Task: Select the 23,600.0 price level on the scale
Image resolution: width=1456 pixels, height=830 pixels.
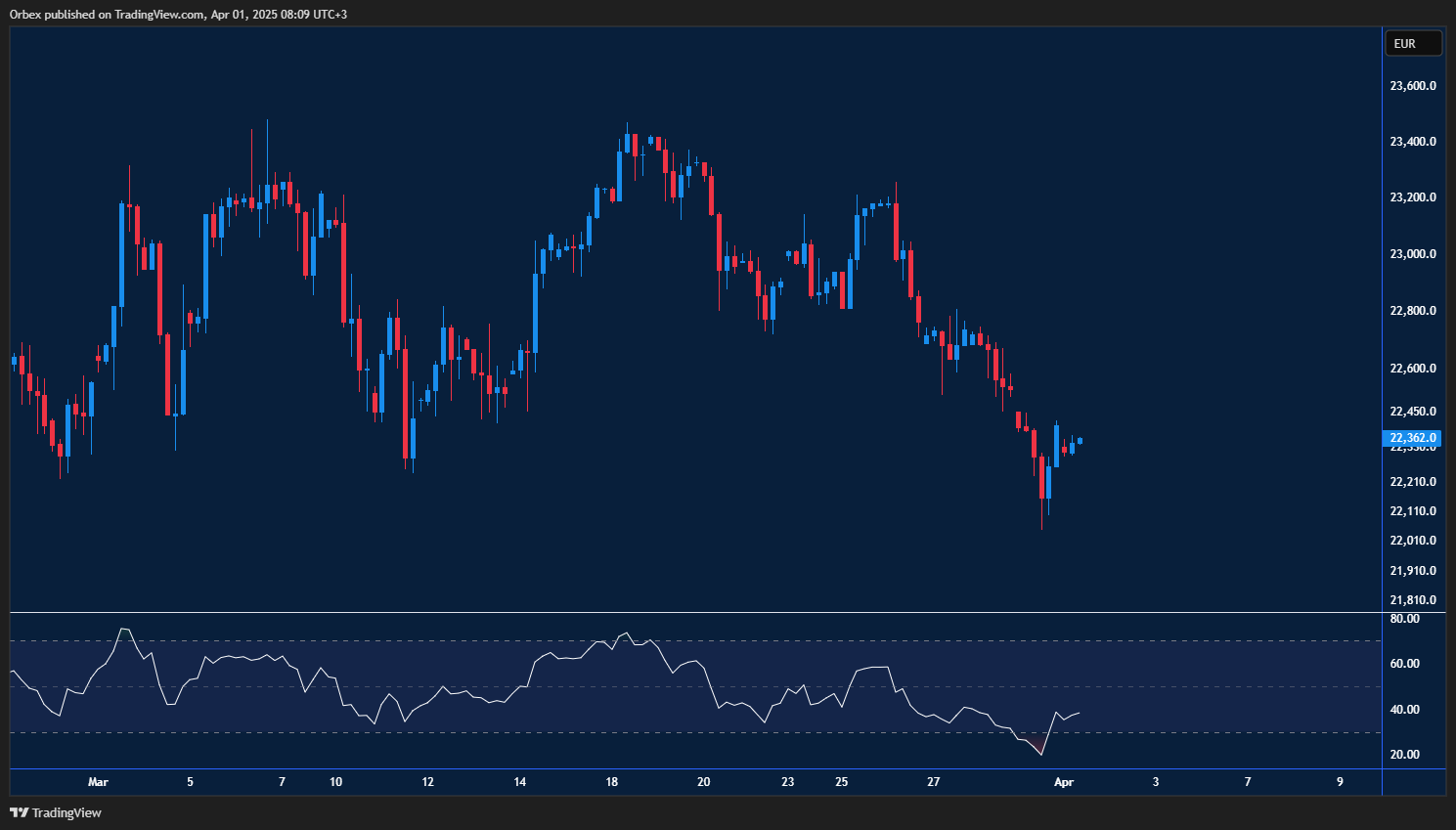Action: (x=1412, y=85)
